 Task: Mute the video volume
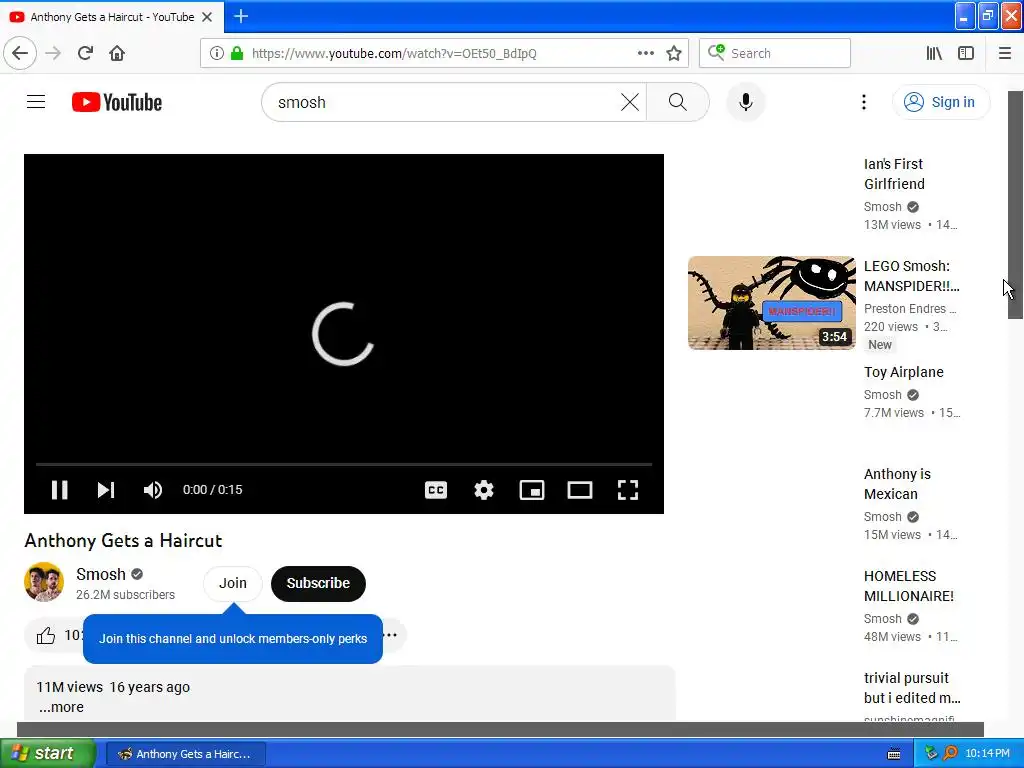(x=153, y=490)
